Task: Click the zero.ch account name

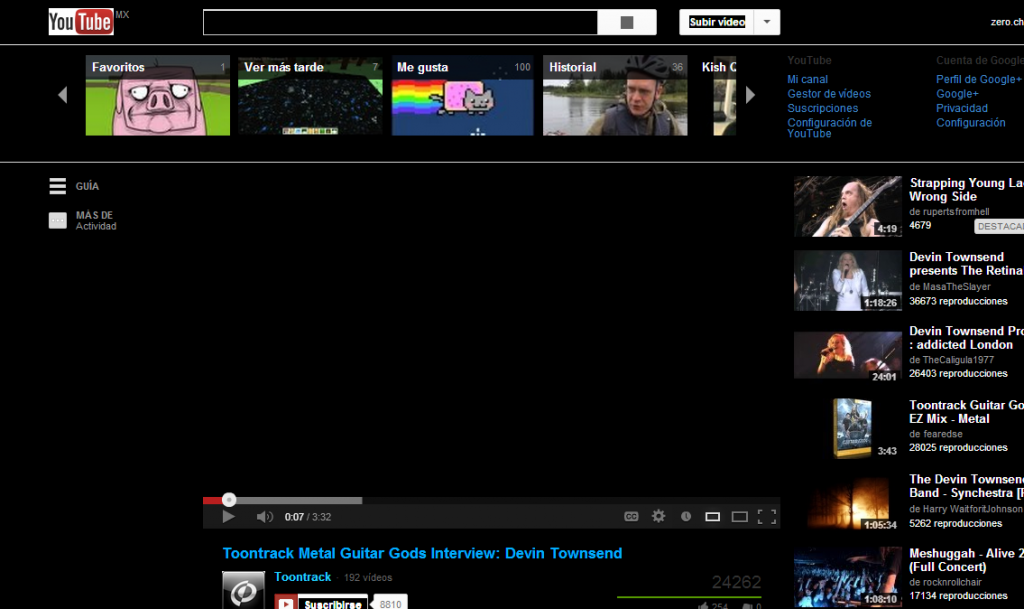Action: [1007, 22]
